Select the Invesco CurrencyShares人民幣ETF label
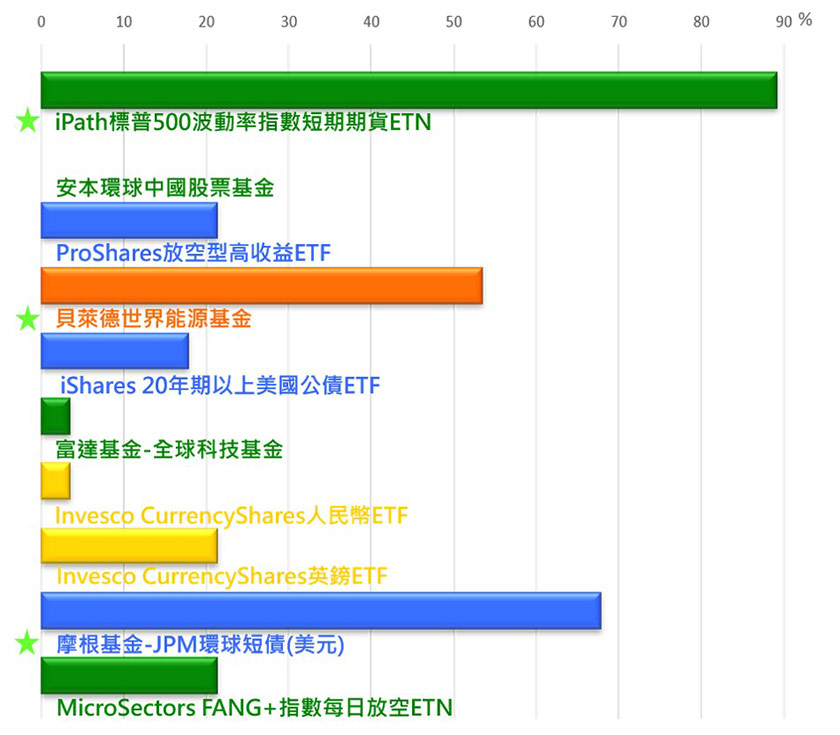The image size is (840, 735). click(x=231, y=516)
